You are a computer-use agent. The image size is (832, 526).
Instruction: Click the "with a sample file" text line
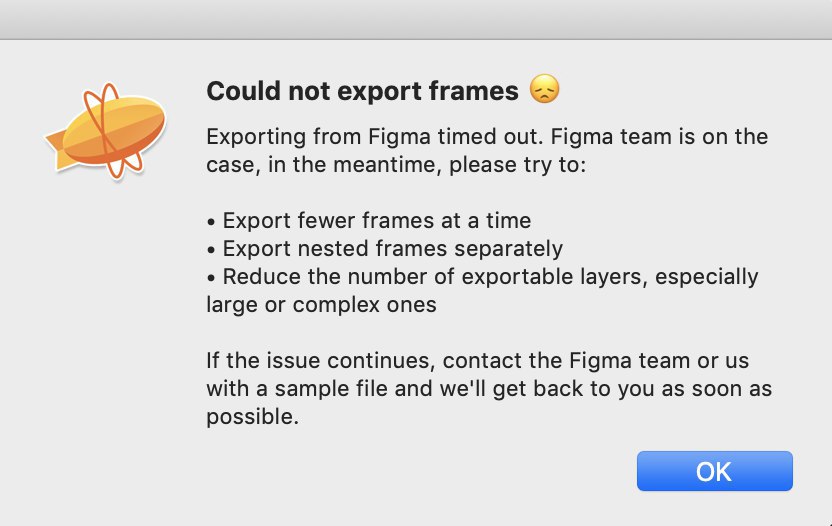[489, 389]
